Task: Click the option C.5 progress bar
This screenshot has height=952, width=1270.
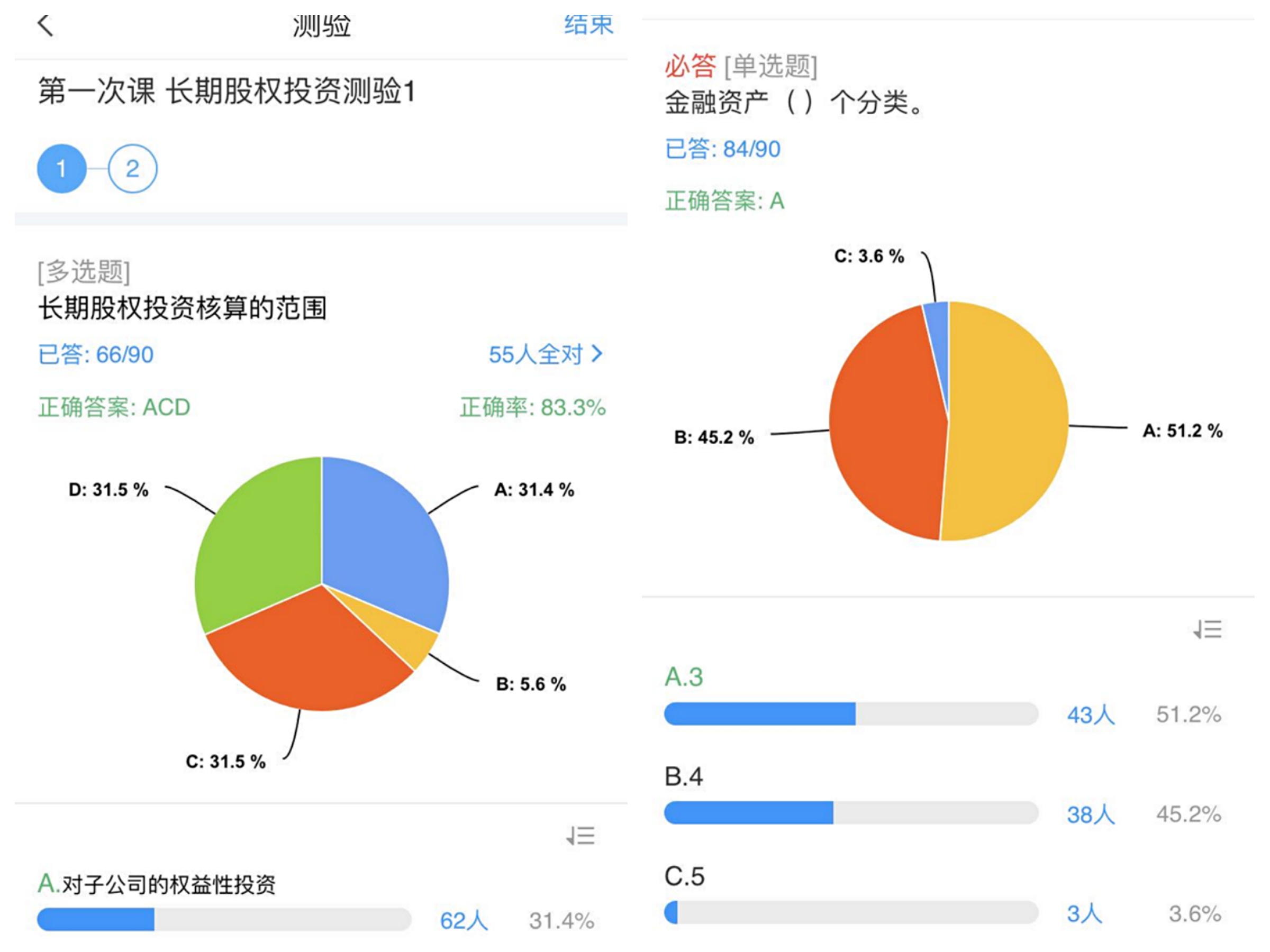Action: [851, 912]
